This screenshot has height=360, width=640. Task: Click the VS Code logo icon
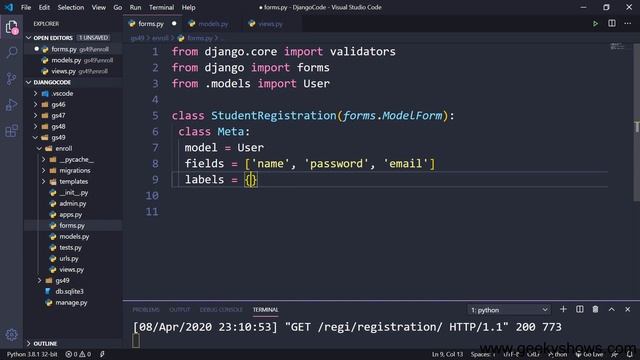pos(9,7)
